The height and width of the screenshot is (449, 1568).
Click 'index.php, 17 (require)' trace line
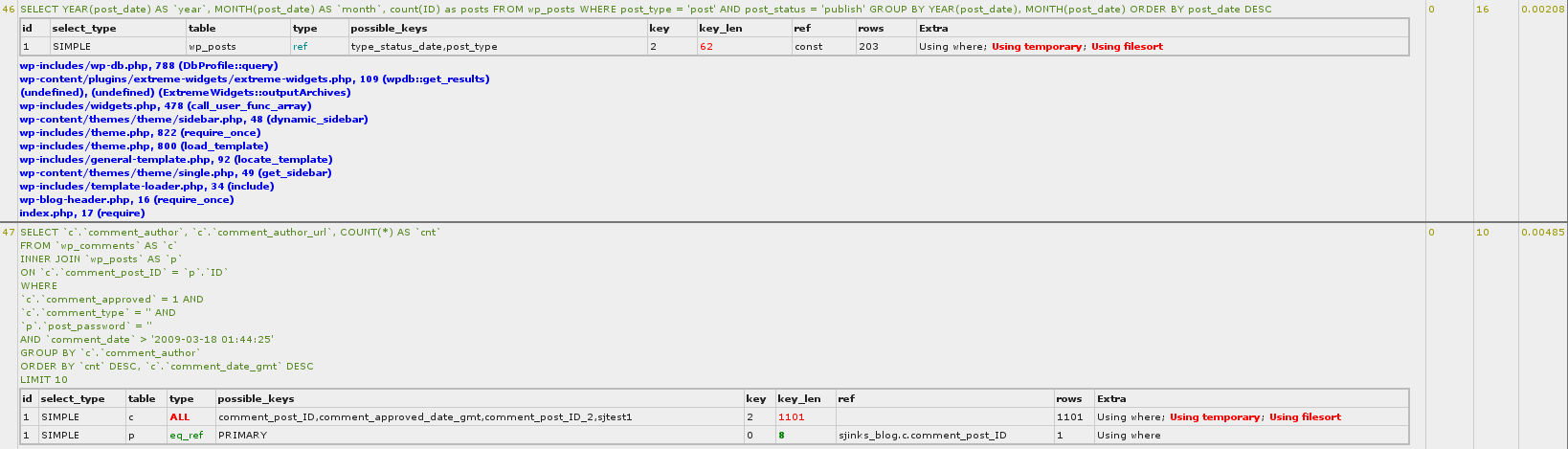click(x=82, y=213)
